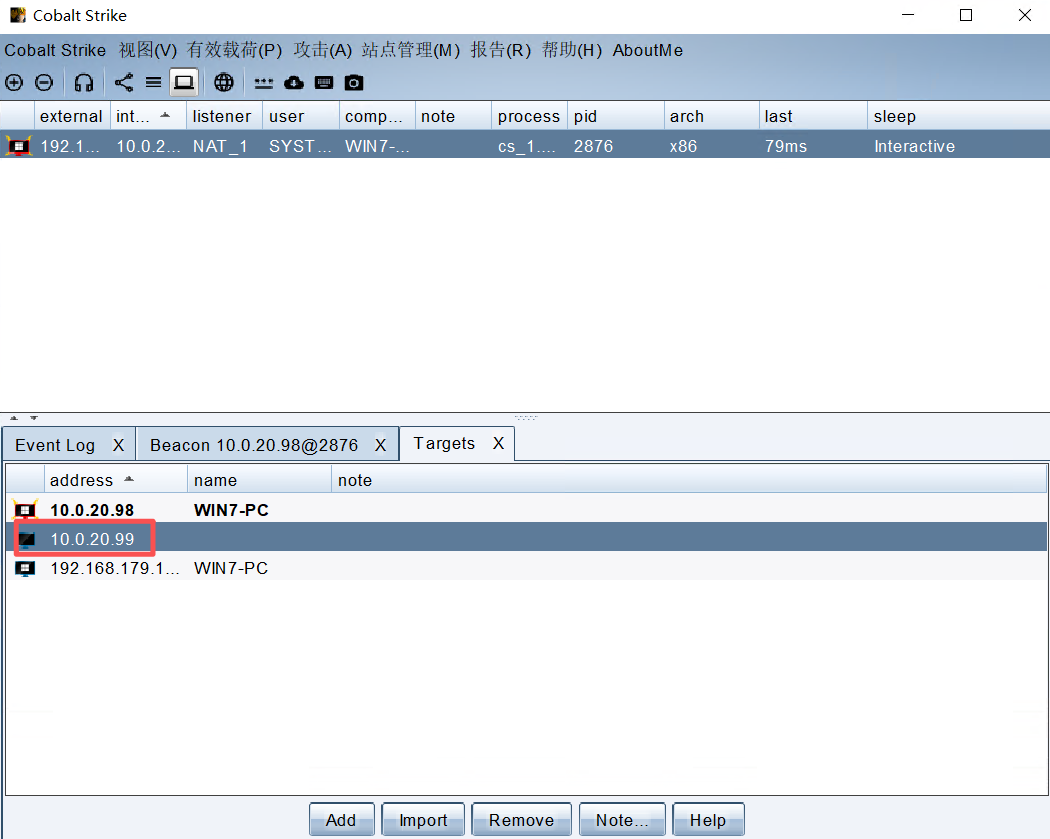This screenshot has height=839, width=1050.
Task: Select target address 10.0.20.98
Action: (x=92, y=510)
